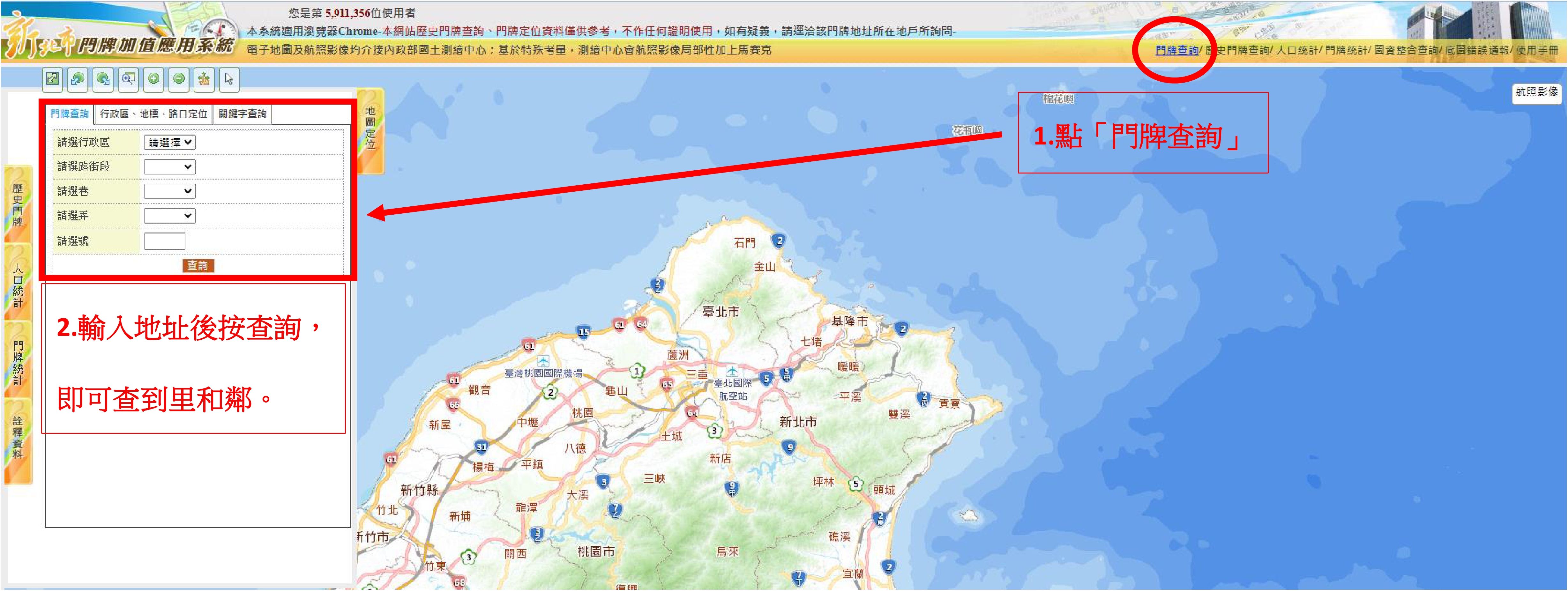1568x591 pixels.
Task: Click the 頭城 label on the map
Action: pos(885,490)
